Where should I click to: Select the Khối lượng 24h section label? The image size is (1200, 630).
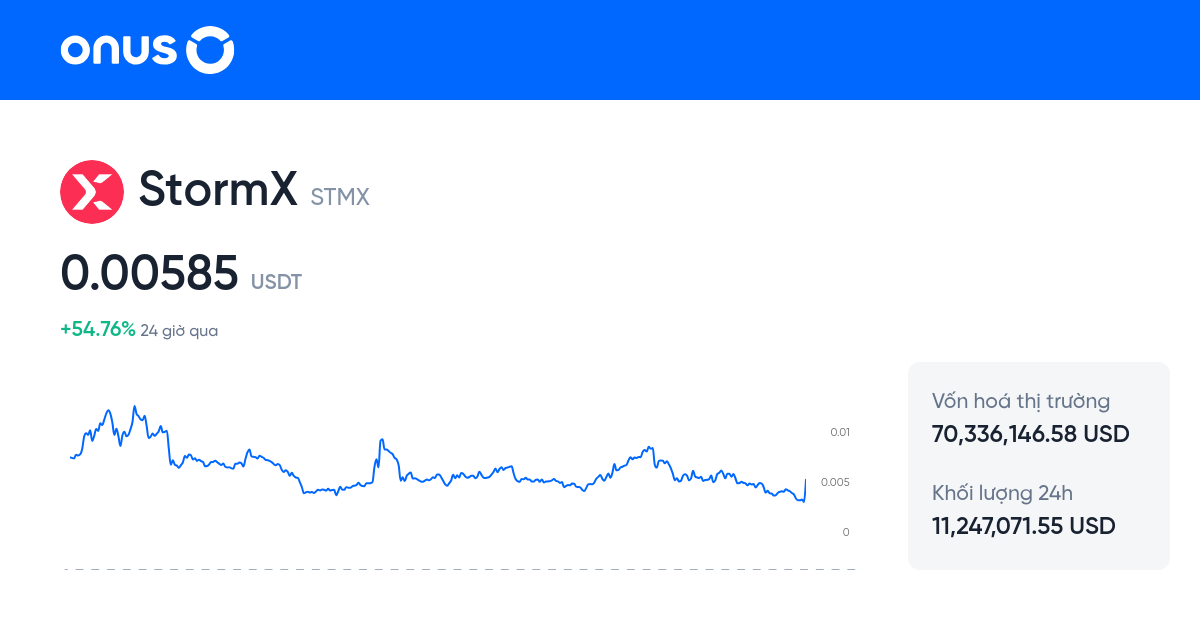pyautogui.click(x=1002, y=493)
